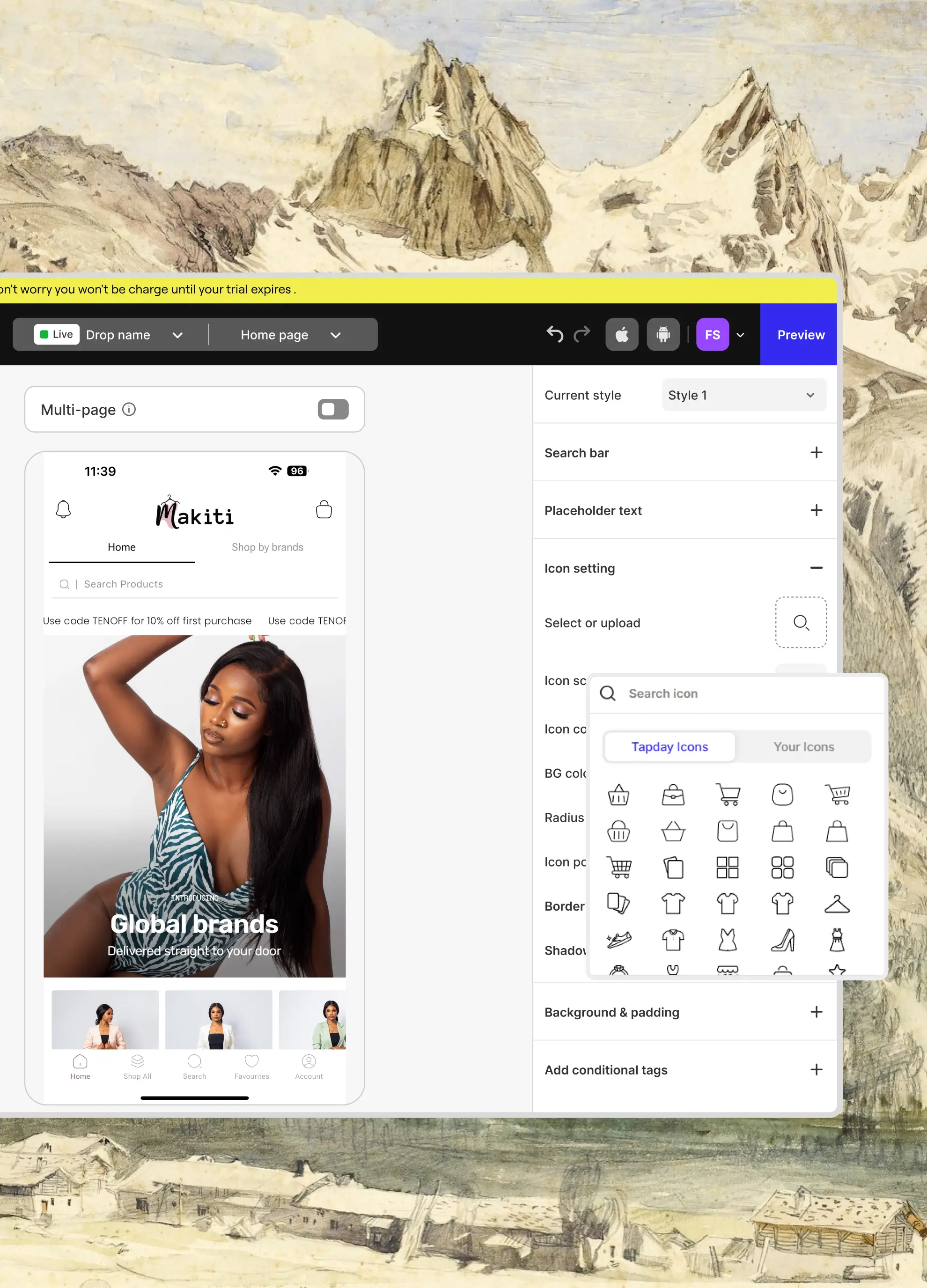Click the notification bell in phone preview
The height and width of the screenshot is (1288, 927).
pos(64,509)
